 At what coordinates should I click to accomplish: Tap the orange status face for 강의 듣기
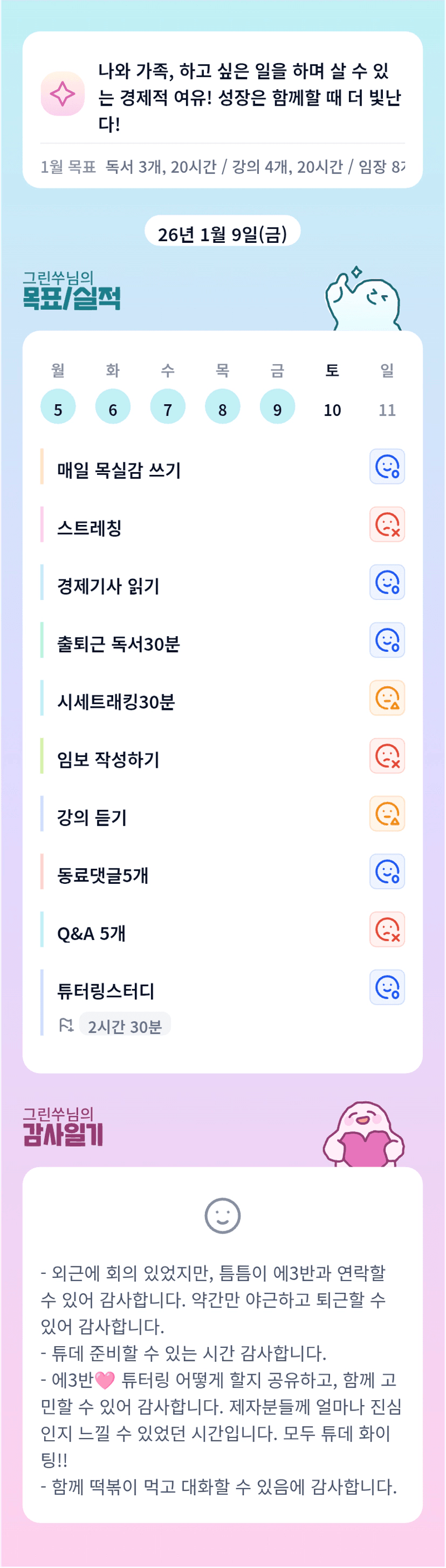[387, 814]
